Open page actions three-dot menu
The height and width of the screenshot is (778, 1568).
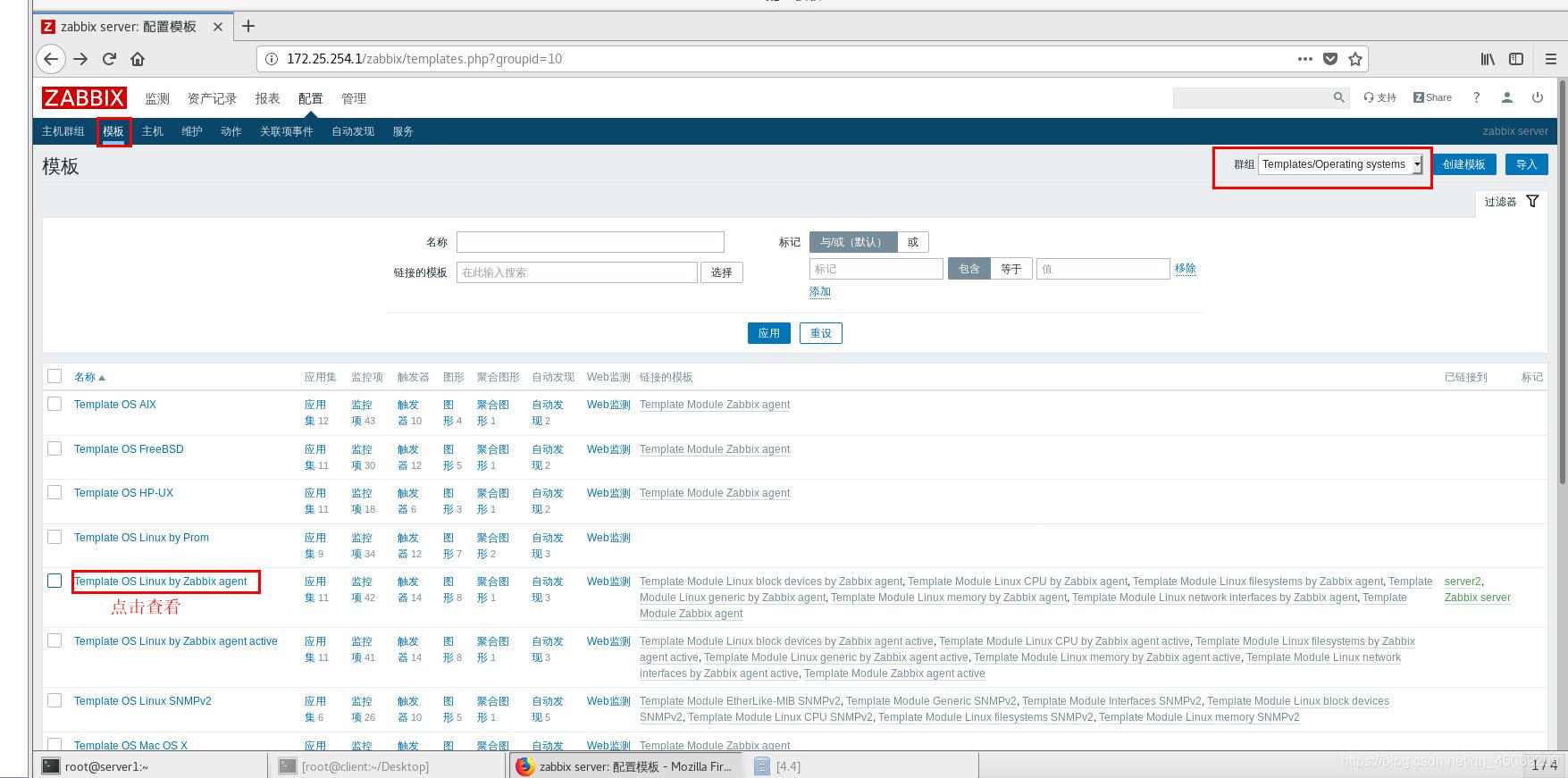pyautogui.click(x=1304, y=59)
